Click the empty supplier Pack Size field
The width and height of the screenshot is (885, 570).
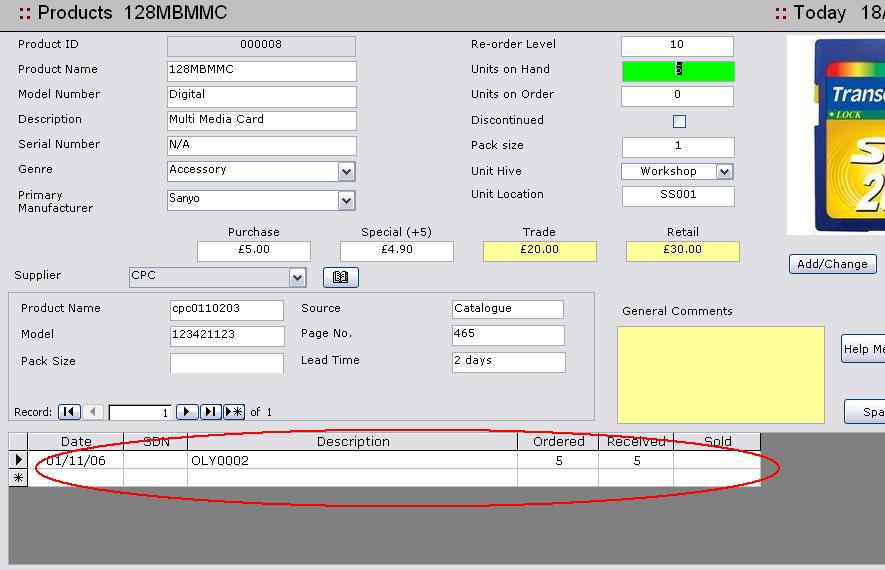point(227,363)
